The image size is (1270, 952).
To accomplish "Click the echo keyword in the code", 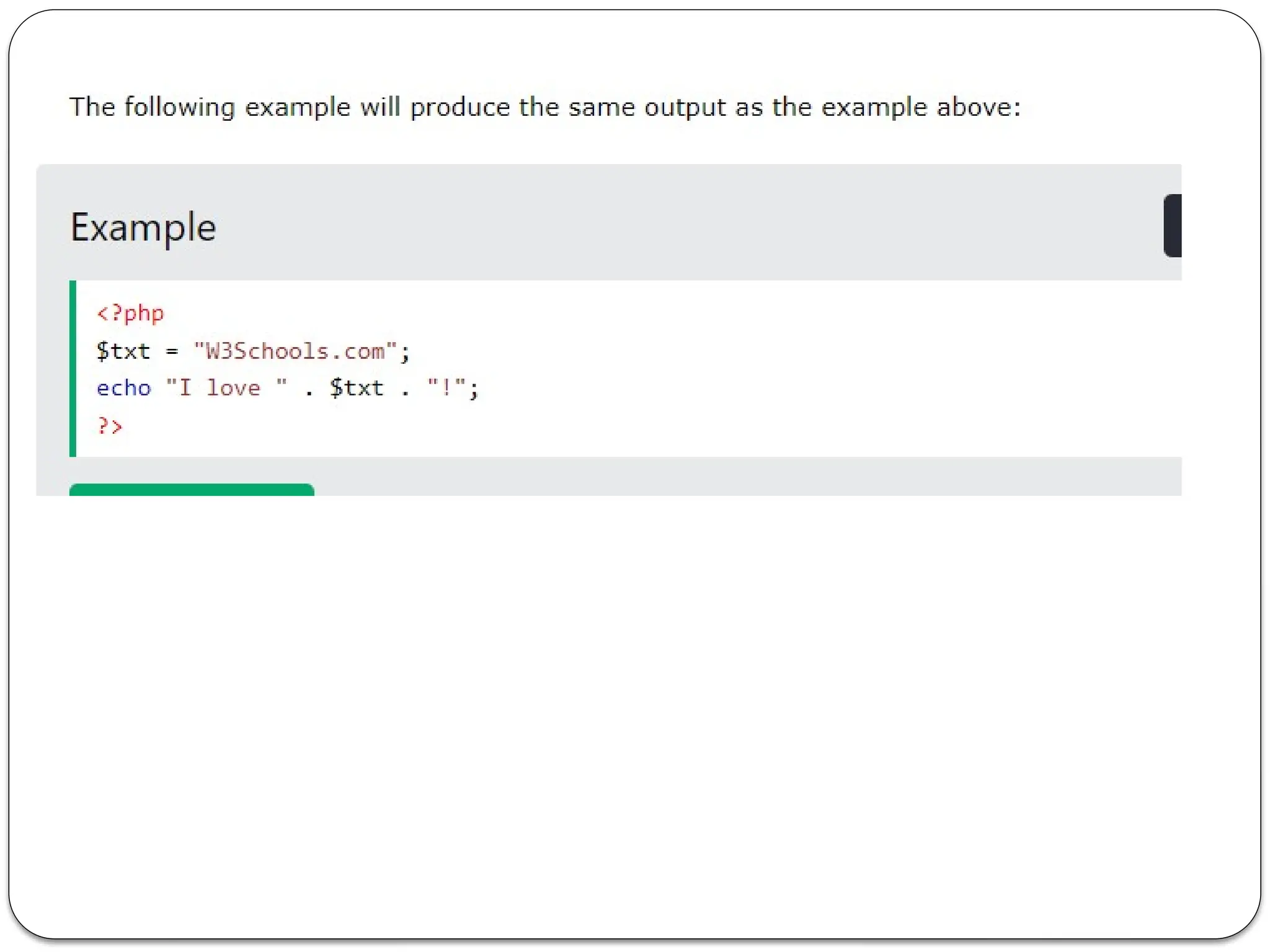I will click(123, 389).
